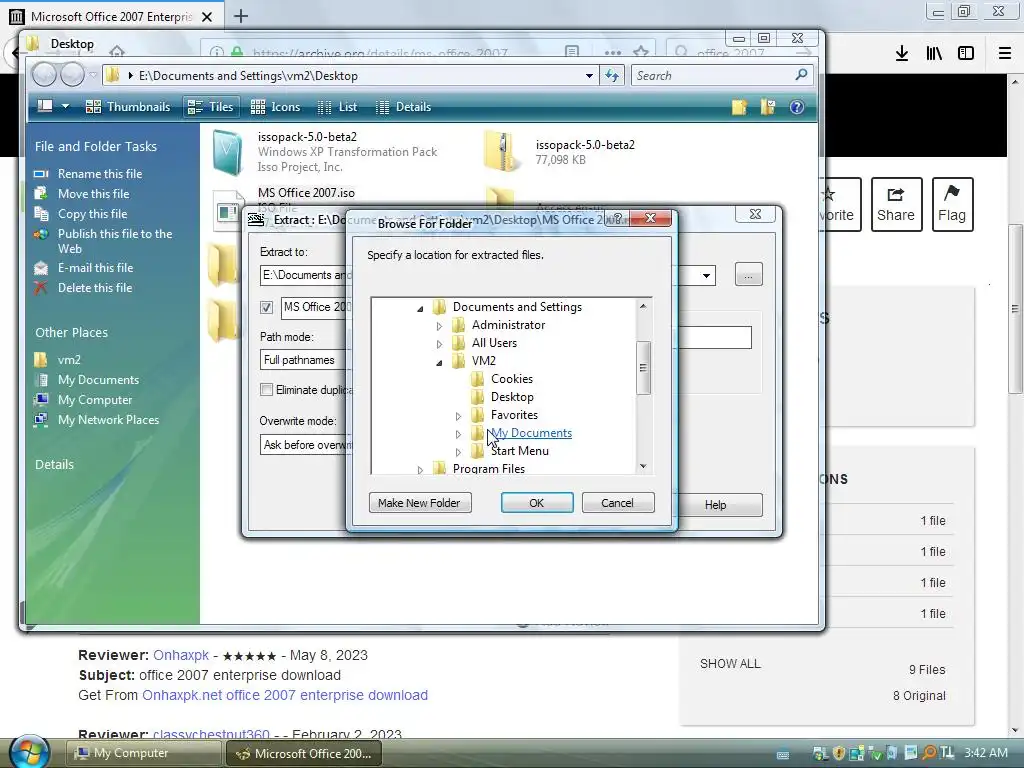Switch view to Thumbnails
The height and width of the screenshot is (768, 1024).
click(128, 107)
